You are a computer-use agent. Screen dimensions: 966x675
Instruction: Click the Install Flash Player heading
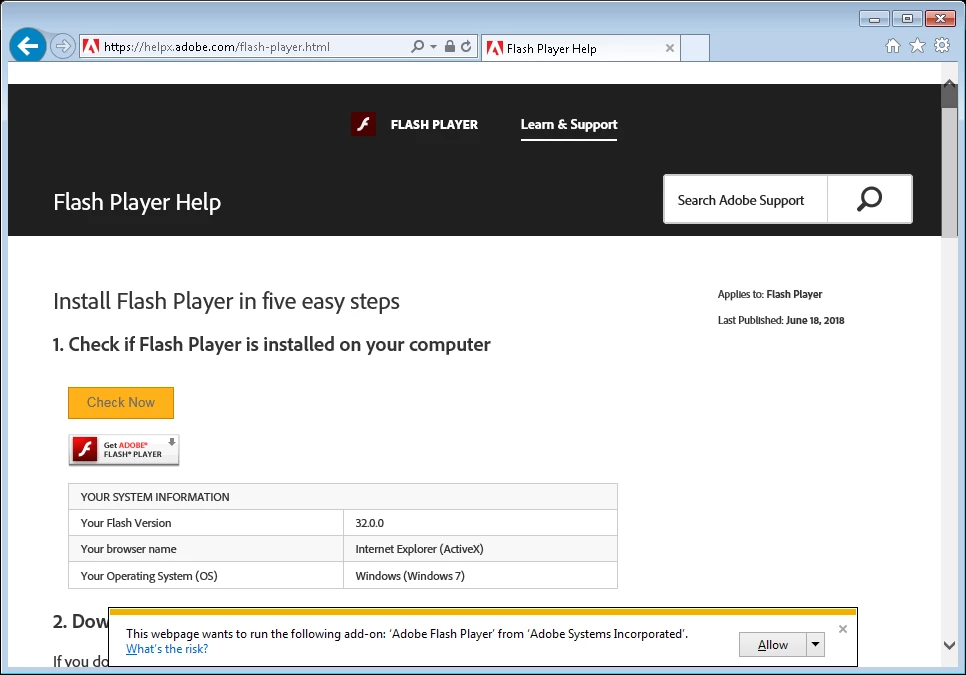[x=226, y=301]
